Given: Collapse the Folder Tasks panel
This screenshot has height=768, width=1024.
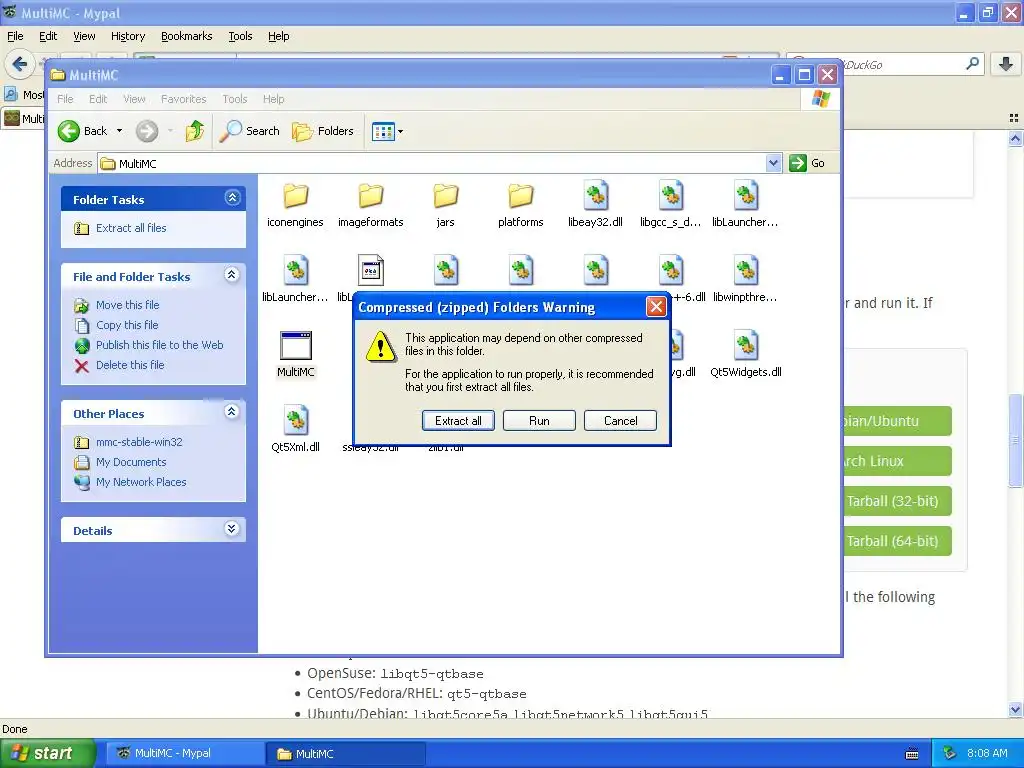Looking at the screenshot, I should [232, 198].
